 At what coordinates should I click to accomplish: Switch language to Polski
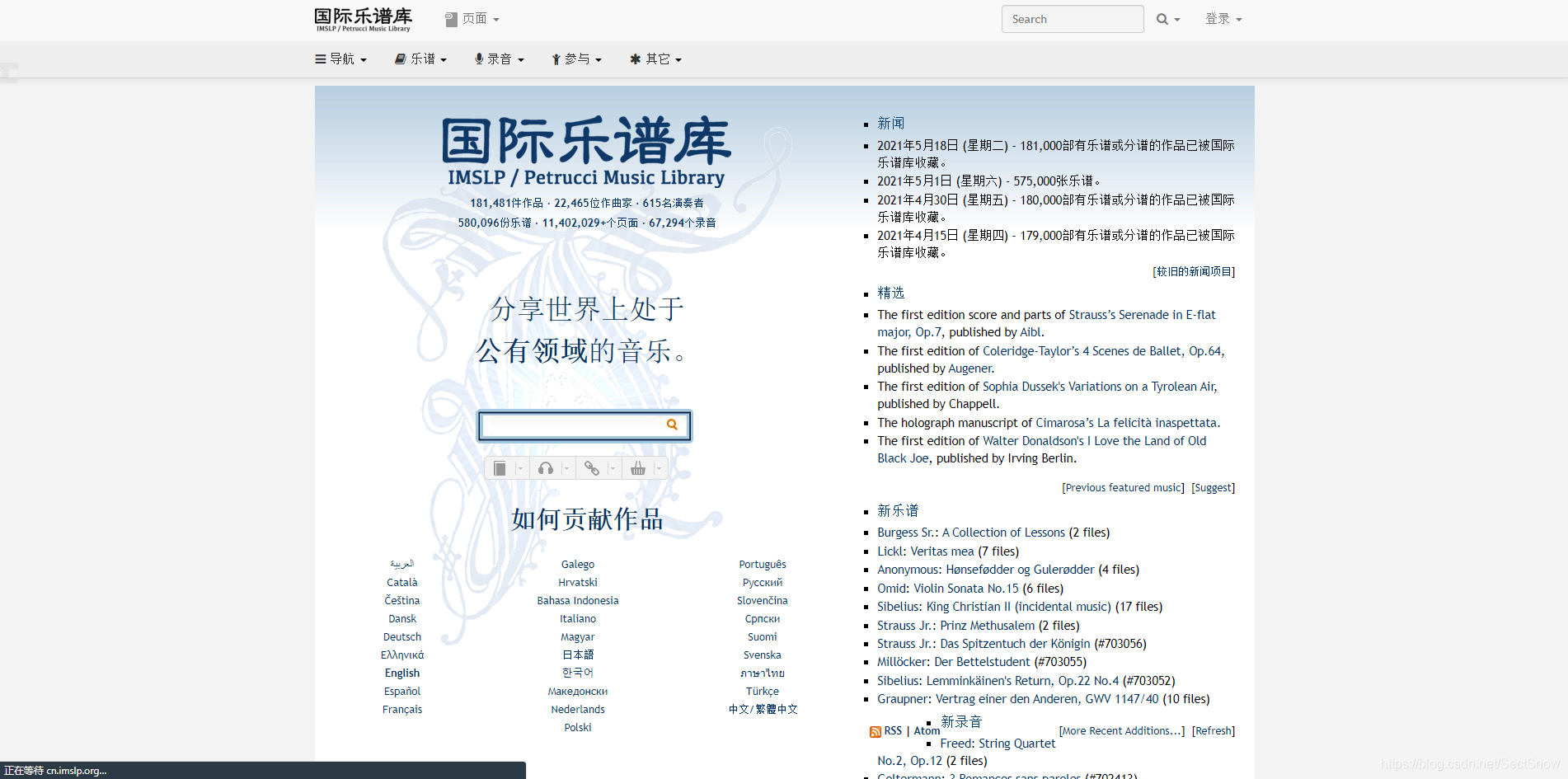click(x=578, y=728)
